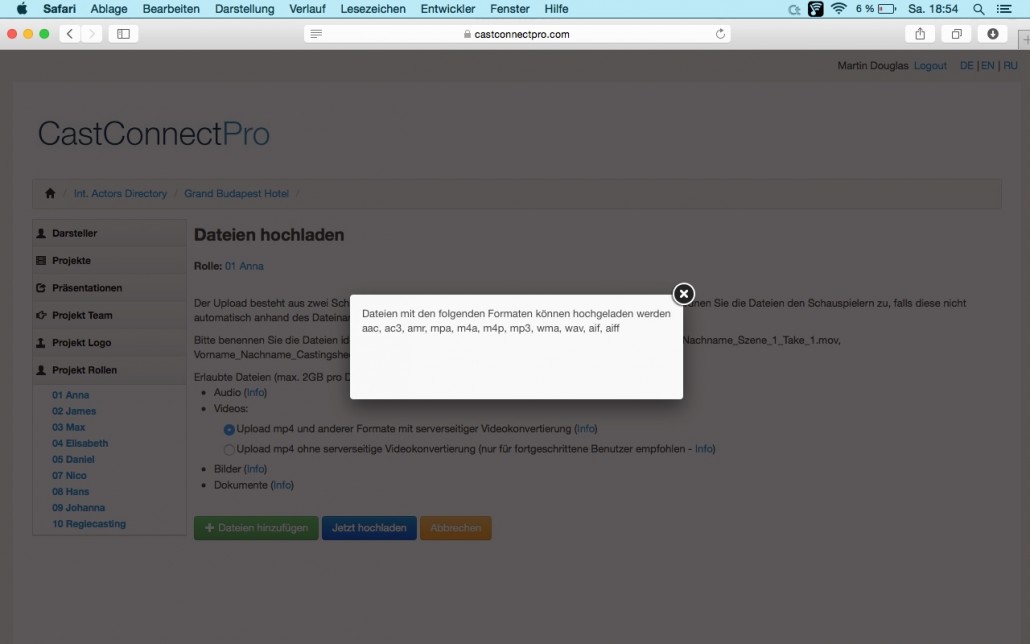This screenshot has width=1030, height=644.
Task: Switch language to RU
Action: (x=1010, y=66)
